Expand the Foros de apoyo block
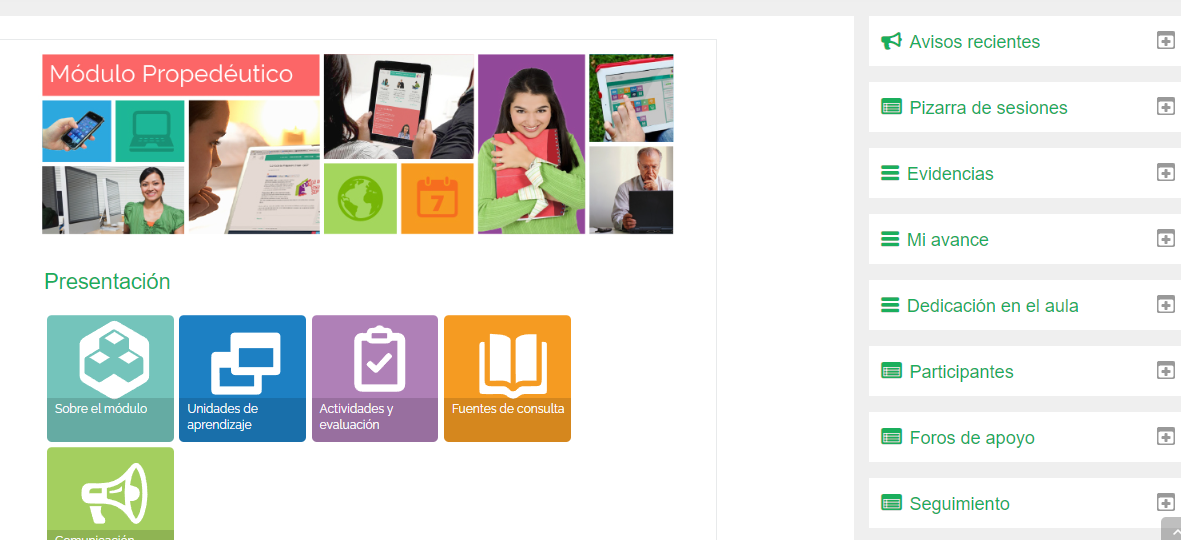 click(x=1165, y=436)
